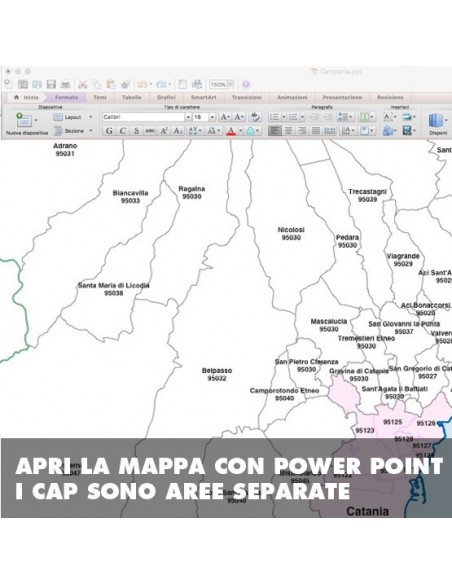
Task: Switch to the Tabelle tab
Action: (131, 97)
